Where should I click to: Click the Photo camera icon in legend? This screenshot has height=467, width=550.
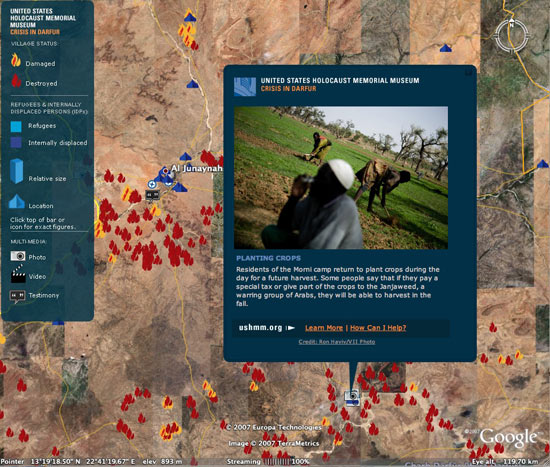[x=18, y=256]
